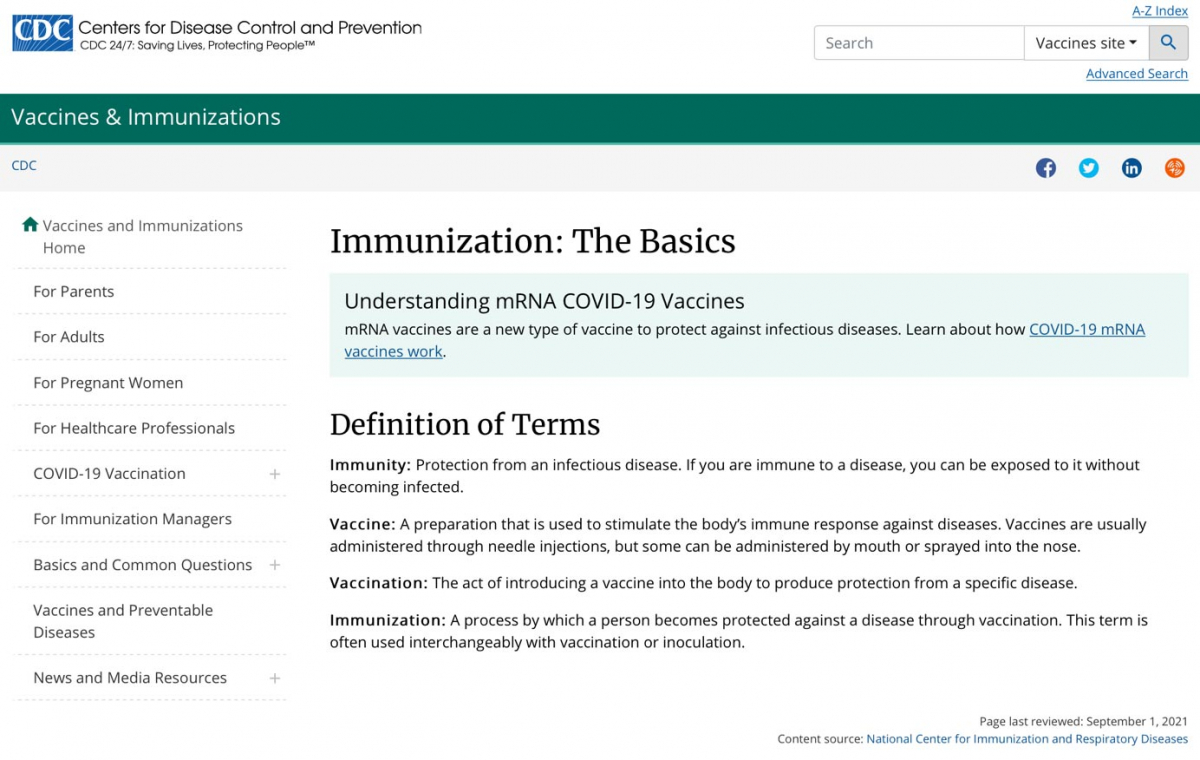Open the Vaccines site dropdown

tap(1085, 43)
